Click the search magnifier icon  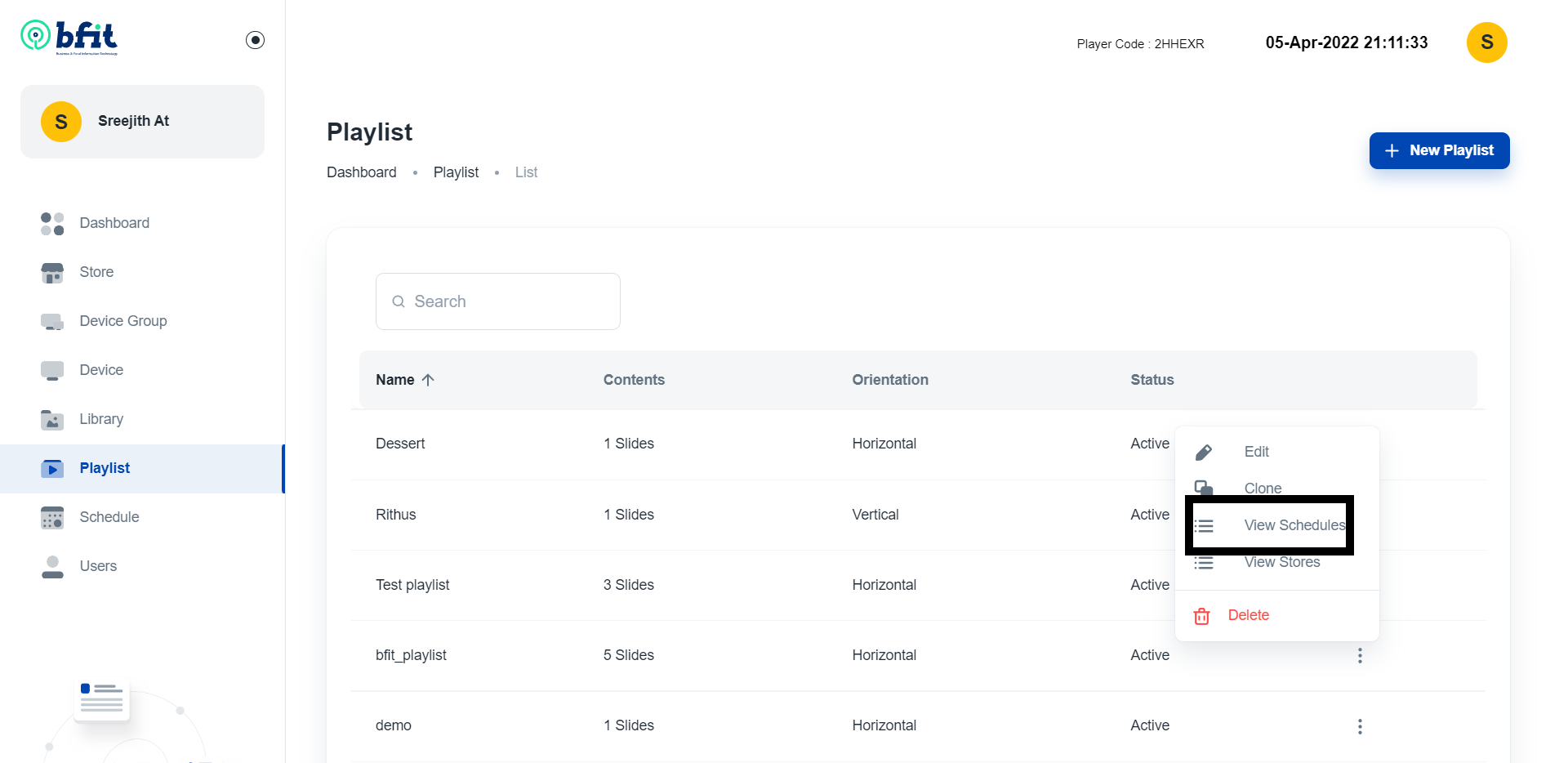pyautogui.click(x=399, y=301)
